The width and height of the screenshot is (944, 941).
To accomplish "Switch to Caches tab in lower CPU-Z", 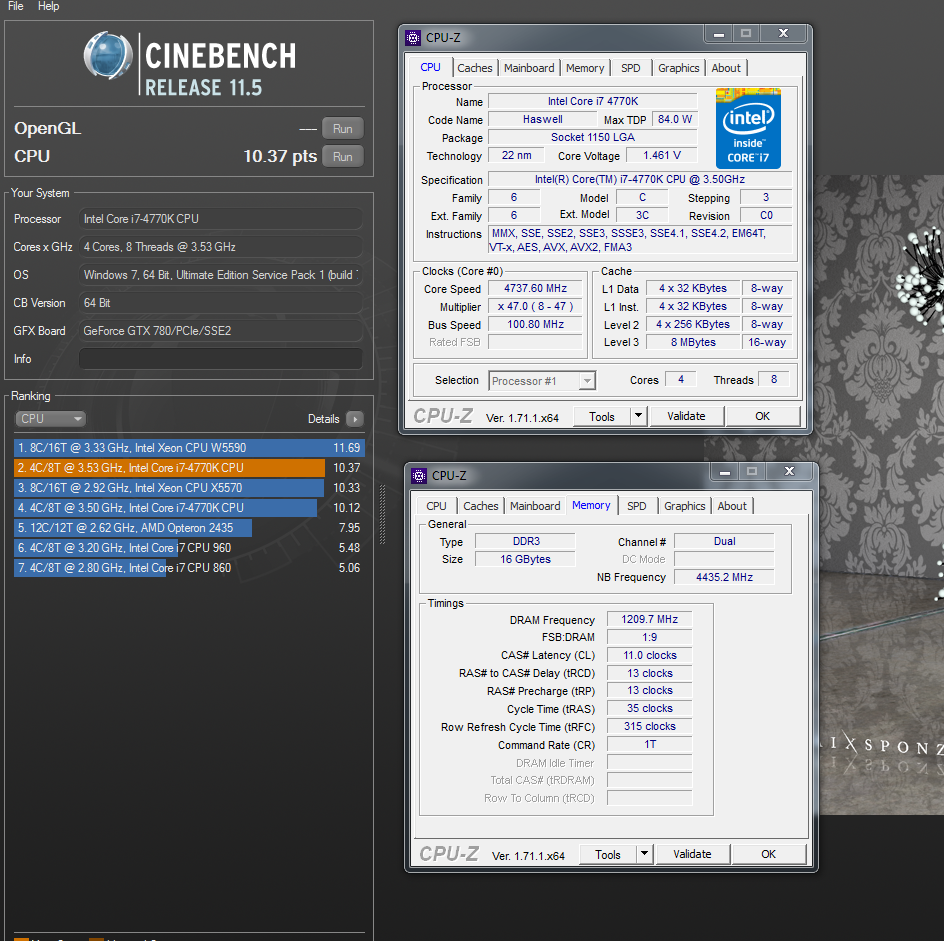I will tap(480, 506).
